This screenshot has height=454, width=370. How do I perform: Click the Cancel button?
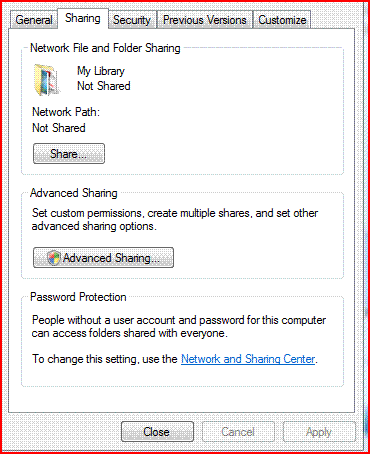(x=238, y=432)
